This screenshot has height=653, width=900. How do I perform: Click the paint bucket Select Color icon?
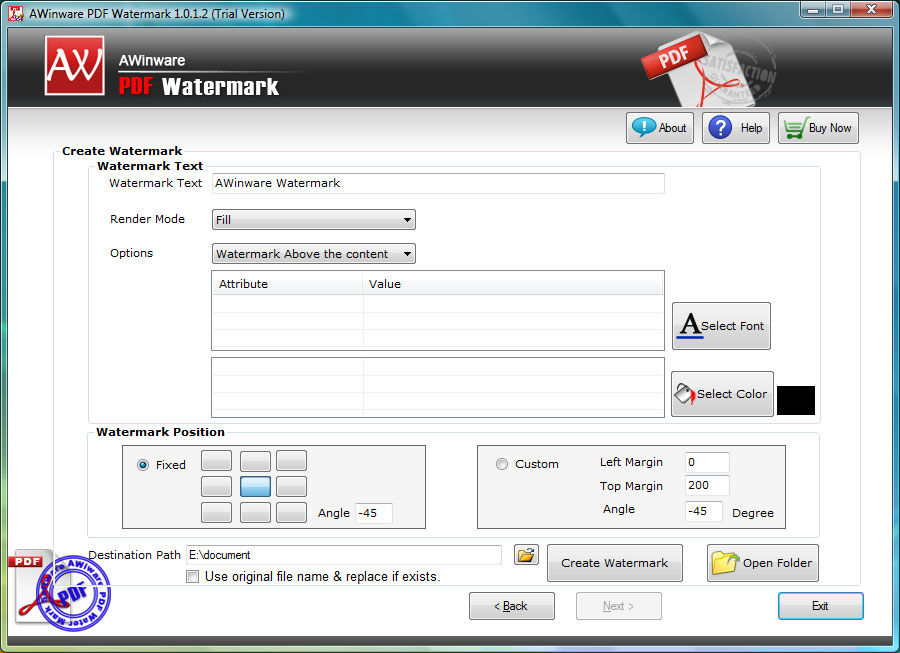pyautogui.click(x=722, y=394)
